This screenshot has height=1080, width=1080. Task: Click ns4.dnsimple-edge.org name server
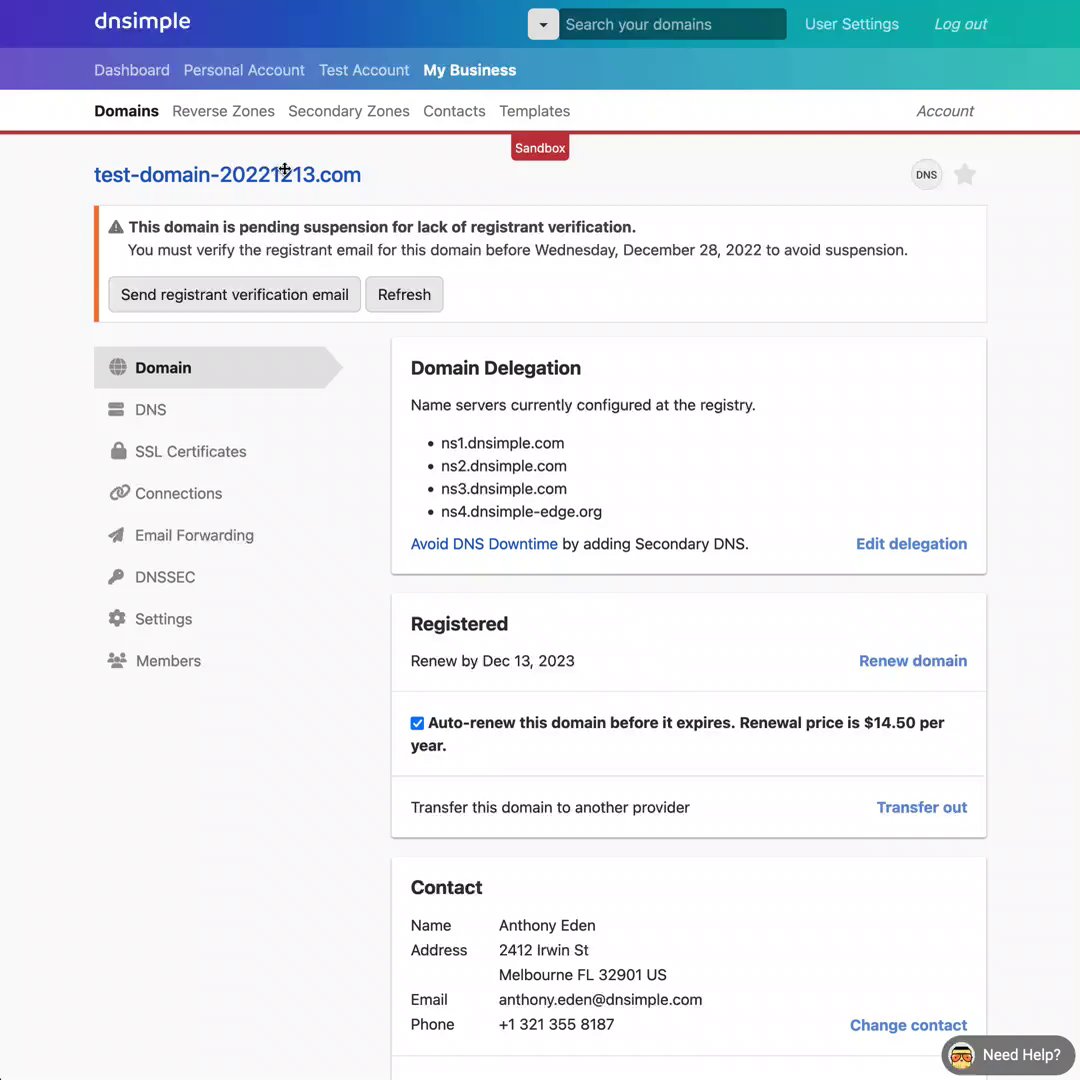(521, 512)
